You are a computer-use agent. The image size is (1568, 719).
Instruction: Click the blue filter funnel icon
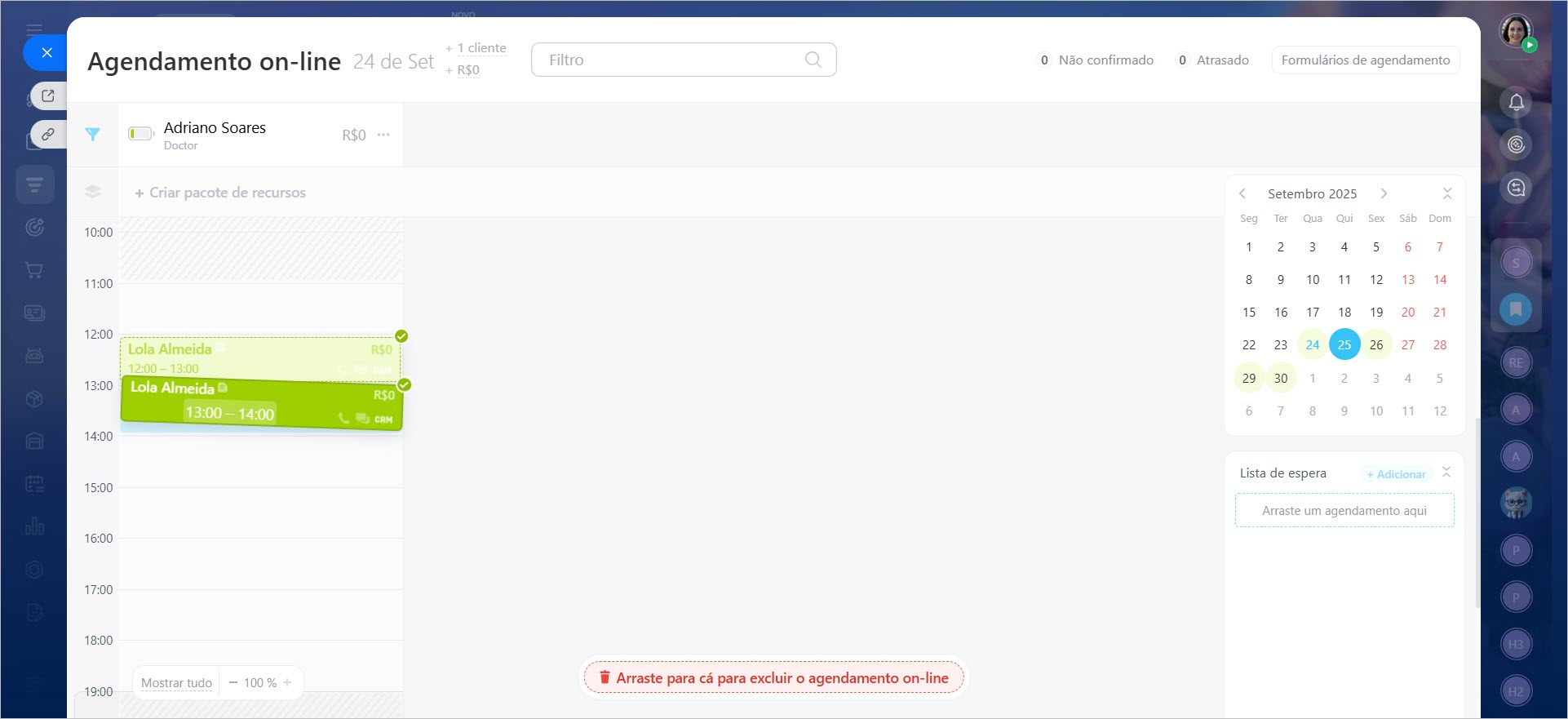pyautogui.click(x=92, y=135)
